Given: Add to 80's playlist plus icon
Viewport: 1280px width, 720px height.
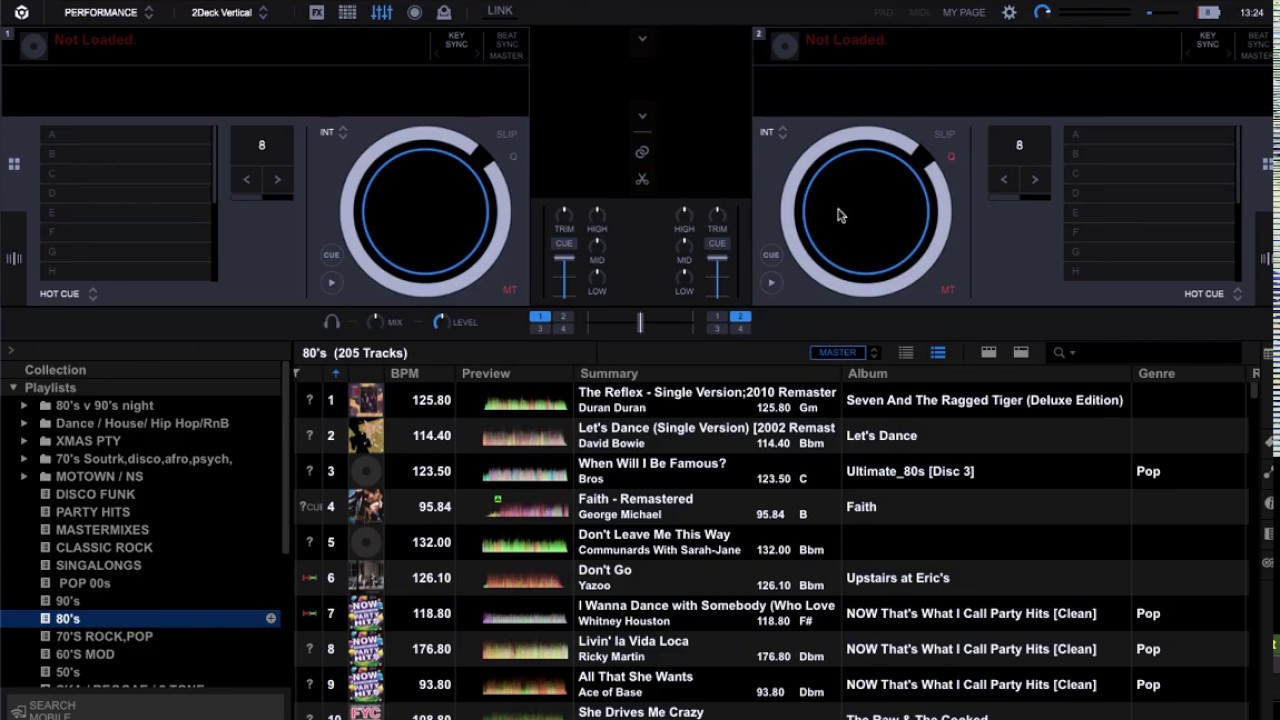Looking at the screenshot, I should tap(271, 619).
